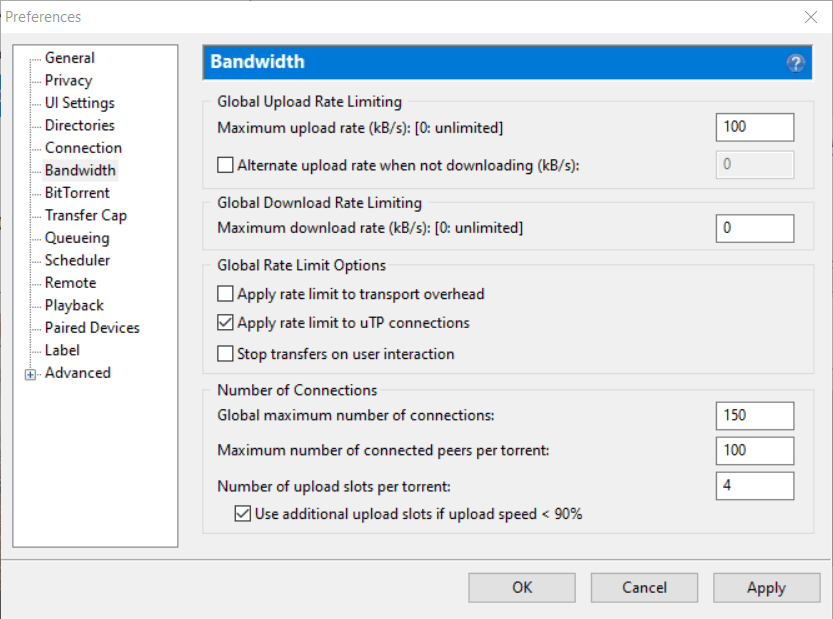833x619 pixels.
Task: Expand the Advanced settings node
Action: click(31, 372)
